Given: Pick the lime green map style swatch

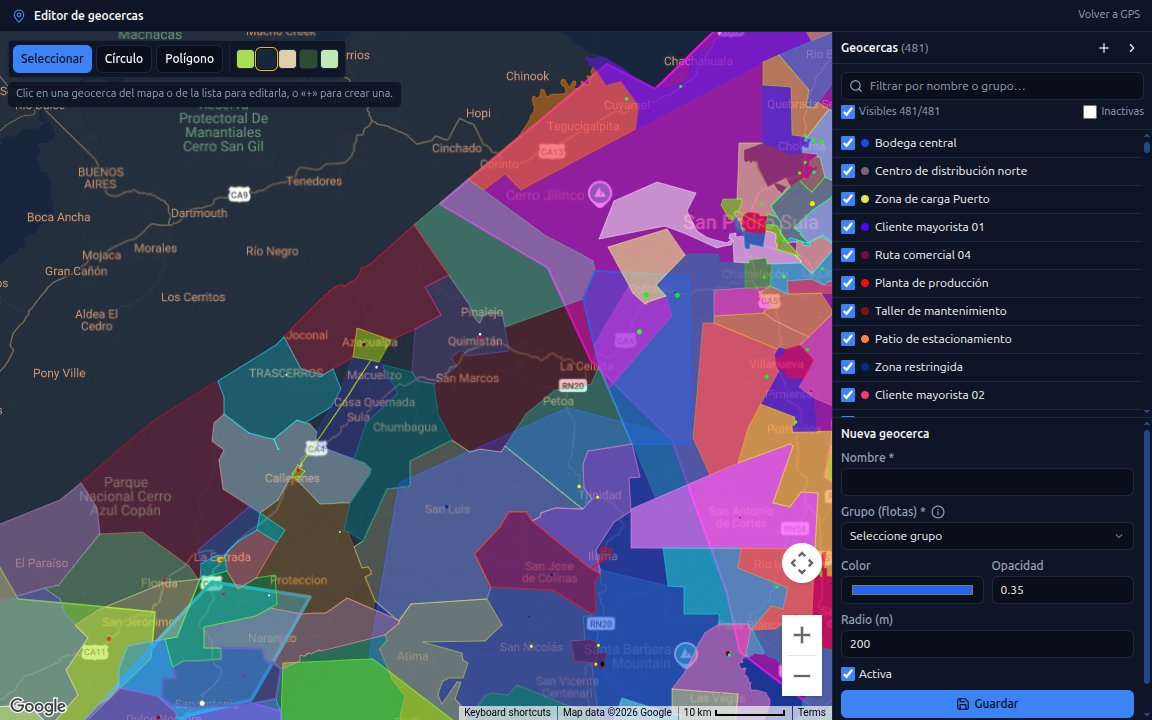Looking at the screenshot, I should coord(245,59).
